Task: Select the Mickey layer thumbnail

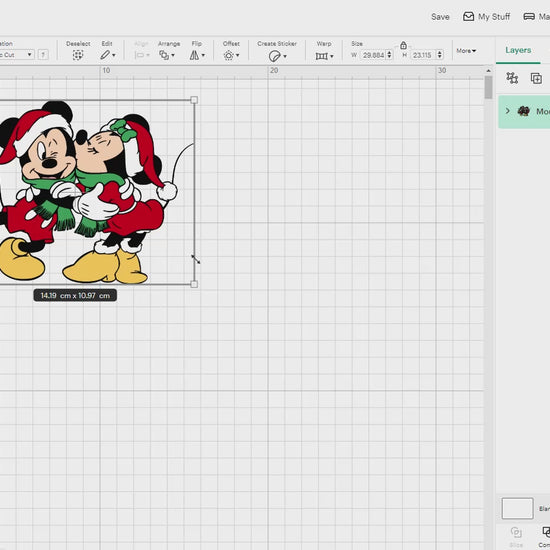Action: [x=524, y=111]
